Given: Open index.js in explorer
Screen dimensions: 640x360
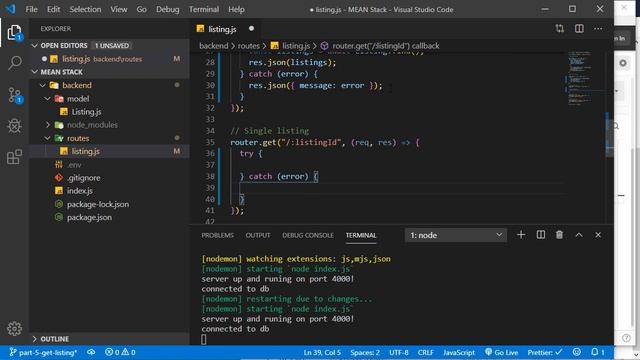Looking at the screenshot, I should (109, 191).
